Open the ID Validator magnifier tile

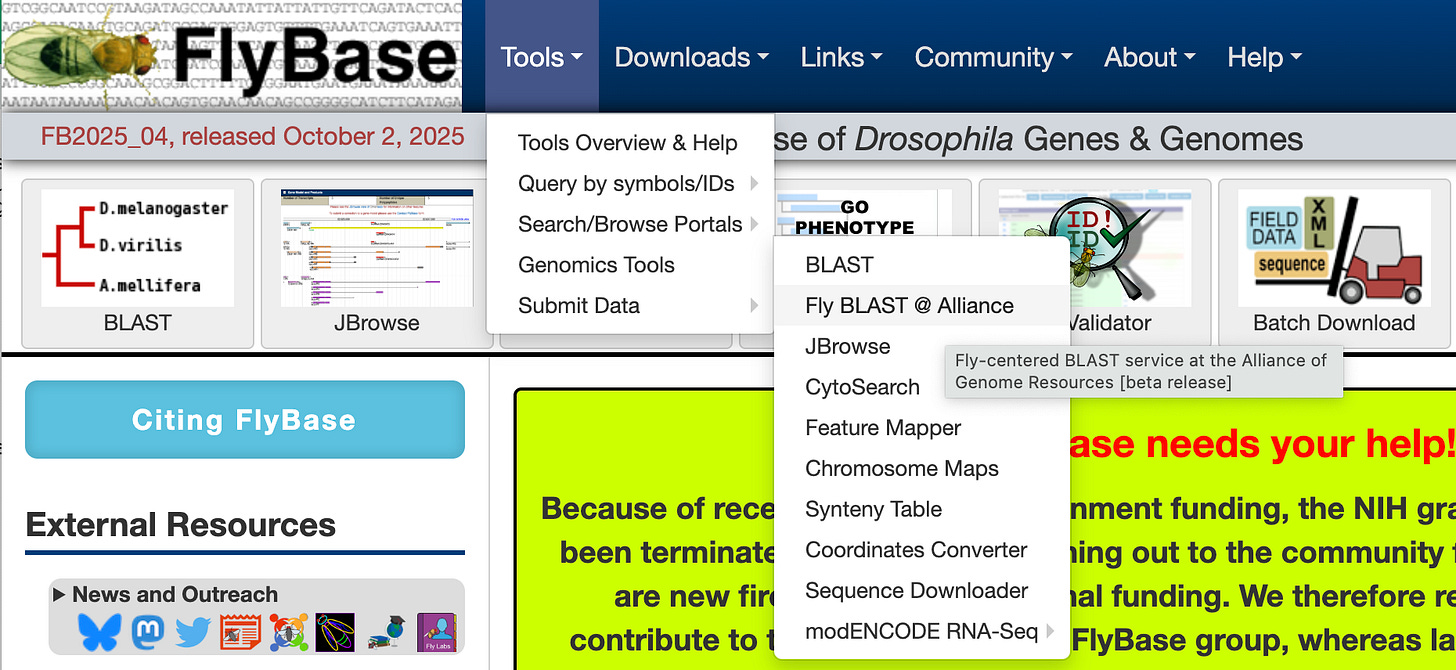click(x=1094, y=263)
